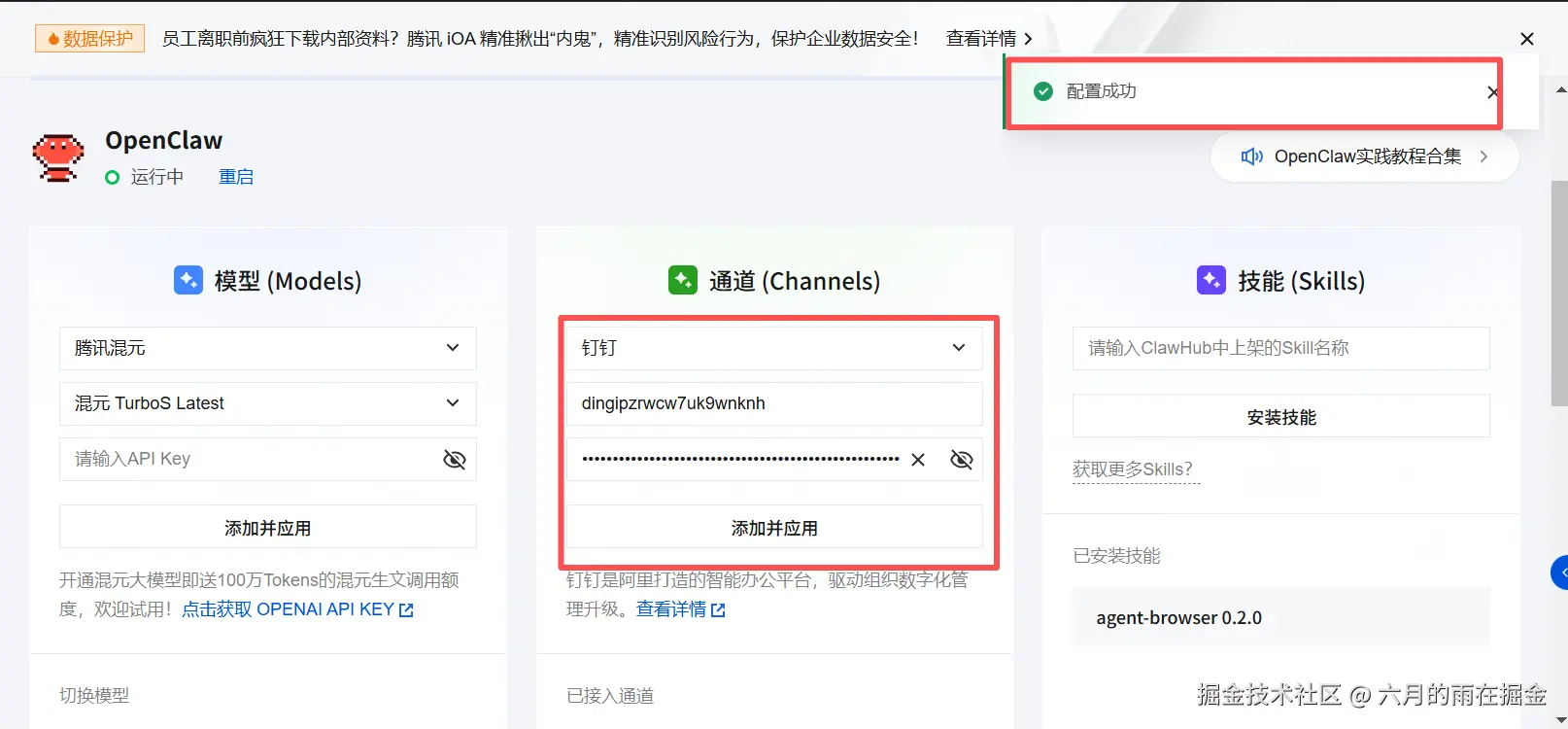The height and width of the screenshot is (729, 1568).
Task: Open the OpenClaw实践教程合集 button
Action: [x=1365, y=156]
